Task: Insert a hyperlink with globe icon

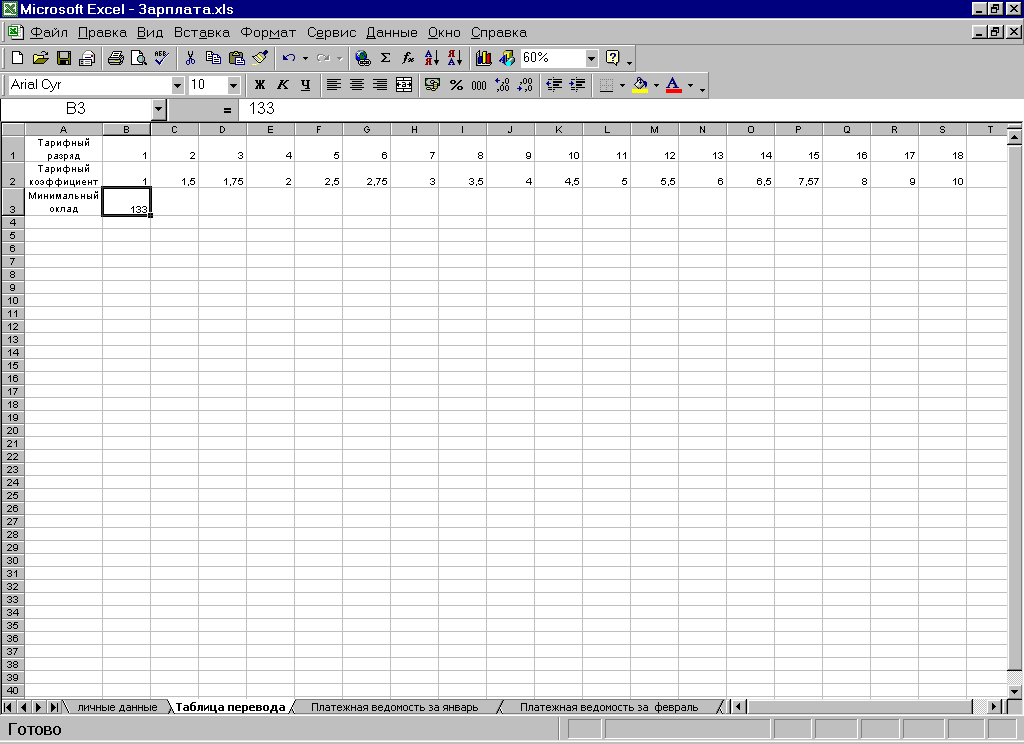Action: pos(362,58)
